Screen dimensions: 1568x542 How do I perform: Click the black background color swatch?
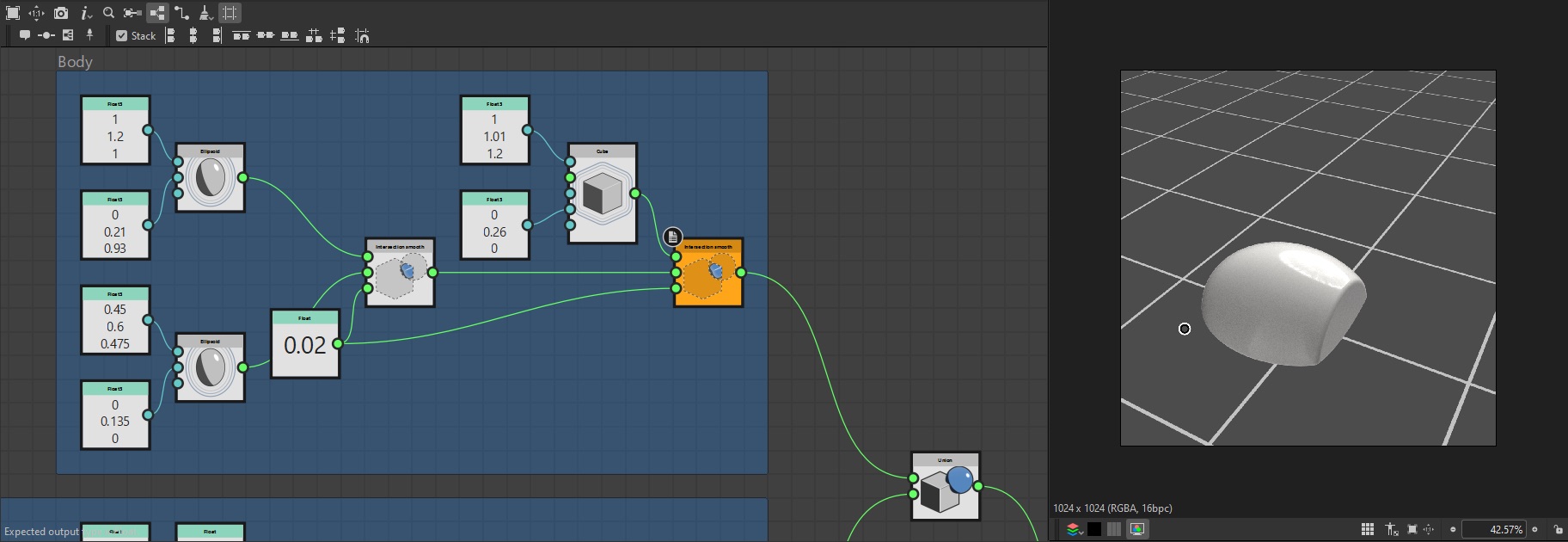click(x=1094, y=529)
